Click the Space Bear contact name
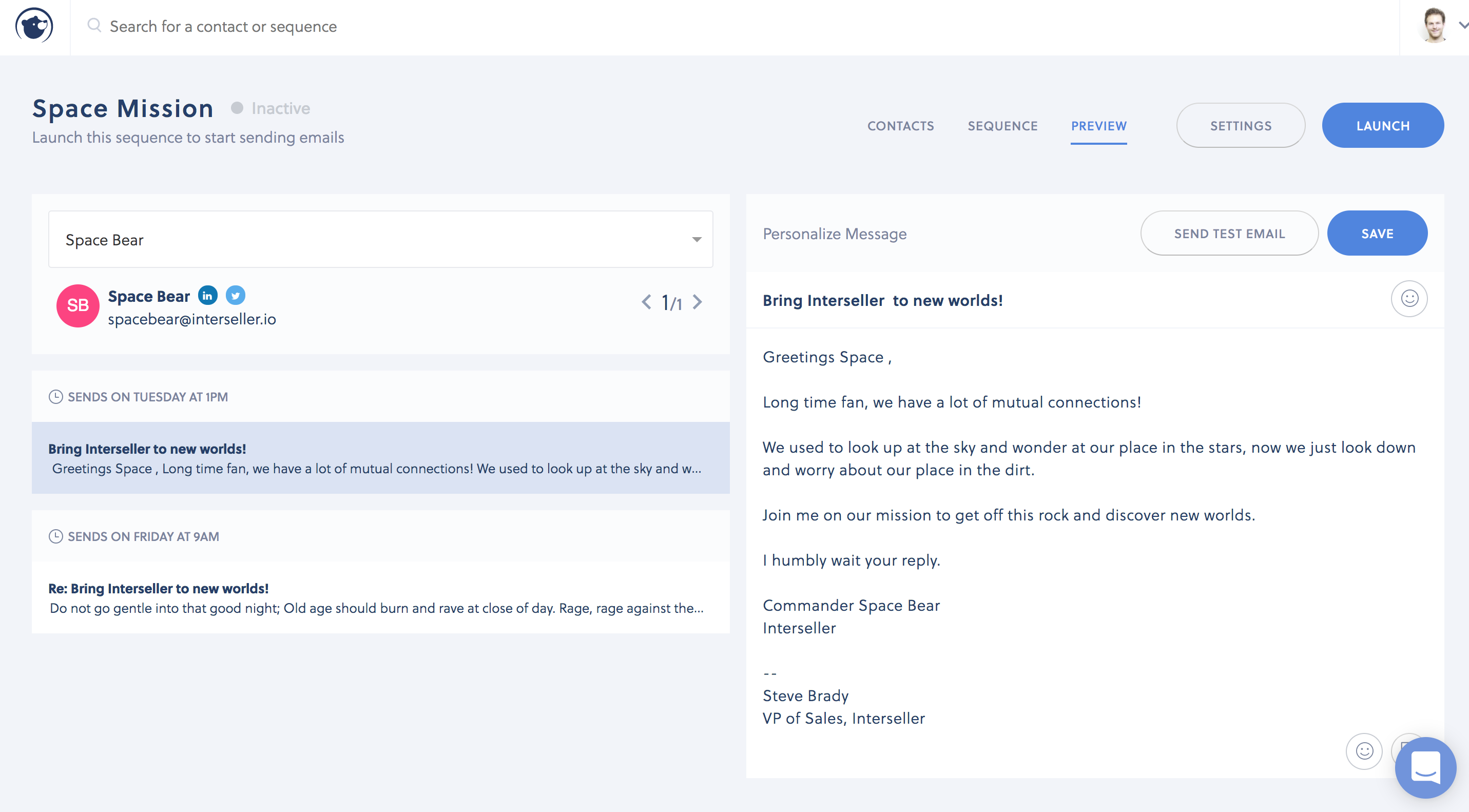 149,297
